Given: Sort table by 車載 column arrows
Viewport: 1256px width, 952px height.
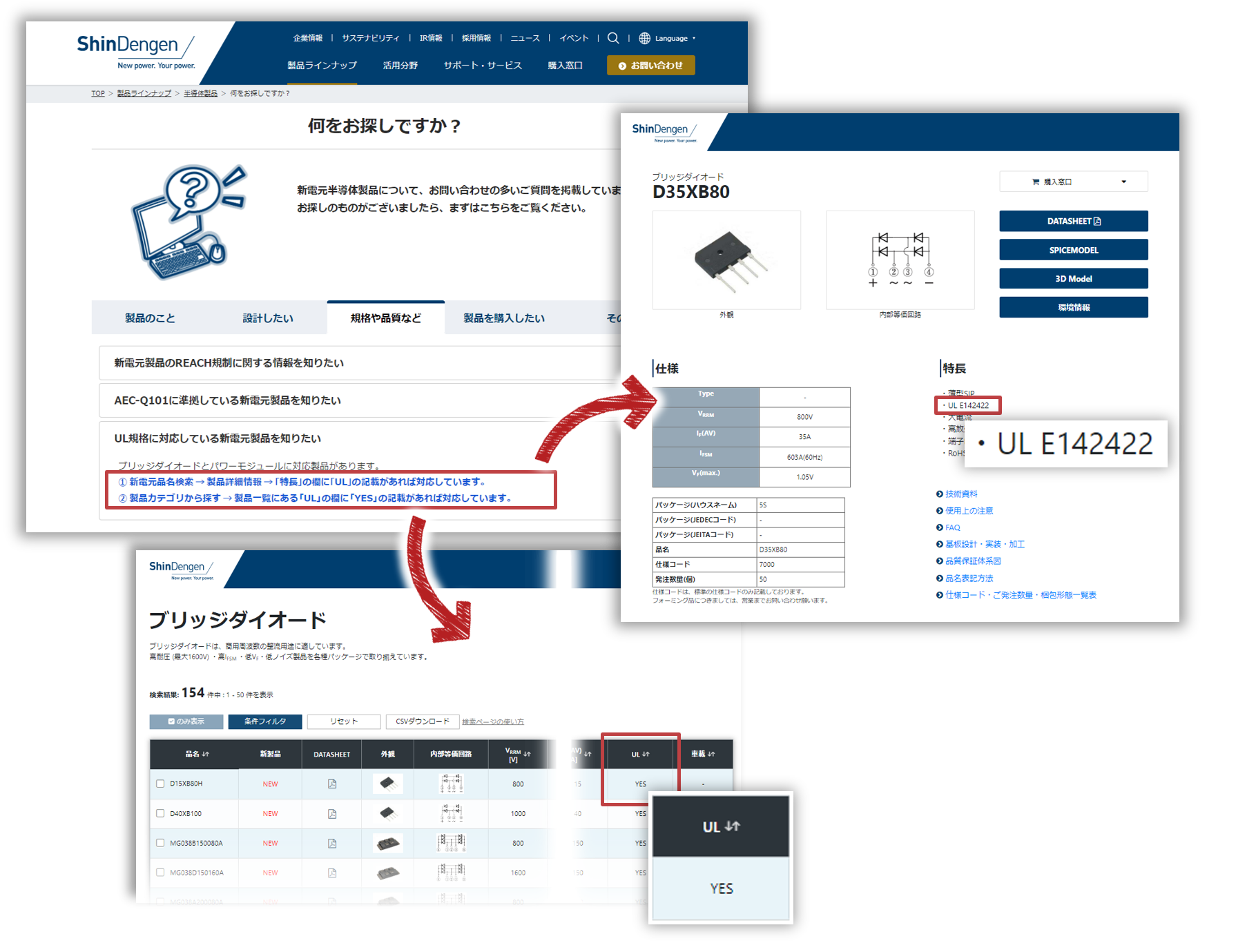Looking at the screenshot, I should 711,754.
